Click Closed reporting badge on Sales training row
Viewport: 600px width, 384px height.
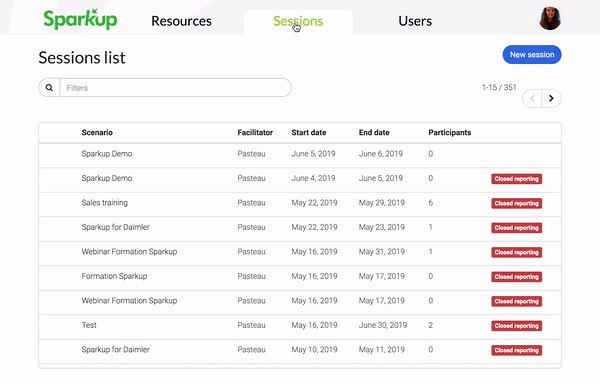[517, 203]
